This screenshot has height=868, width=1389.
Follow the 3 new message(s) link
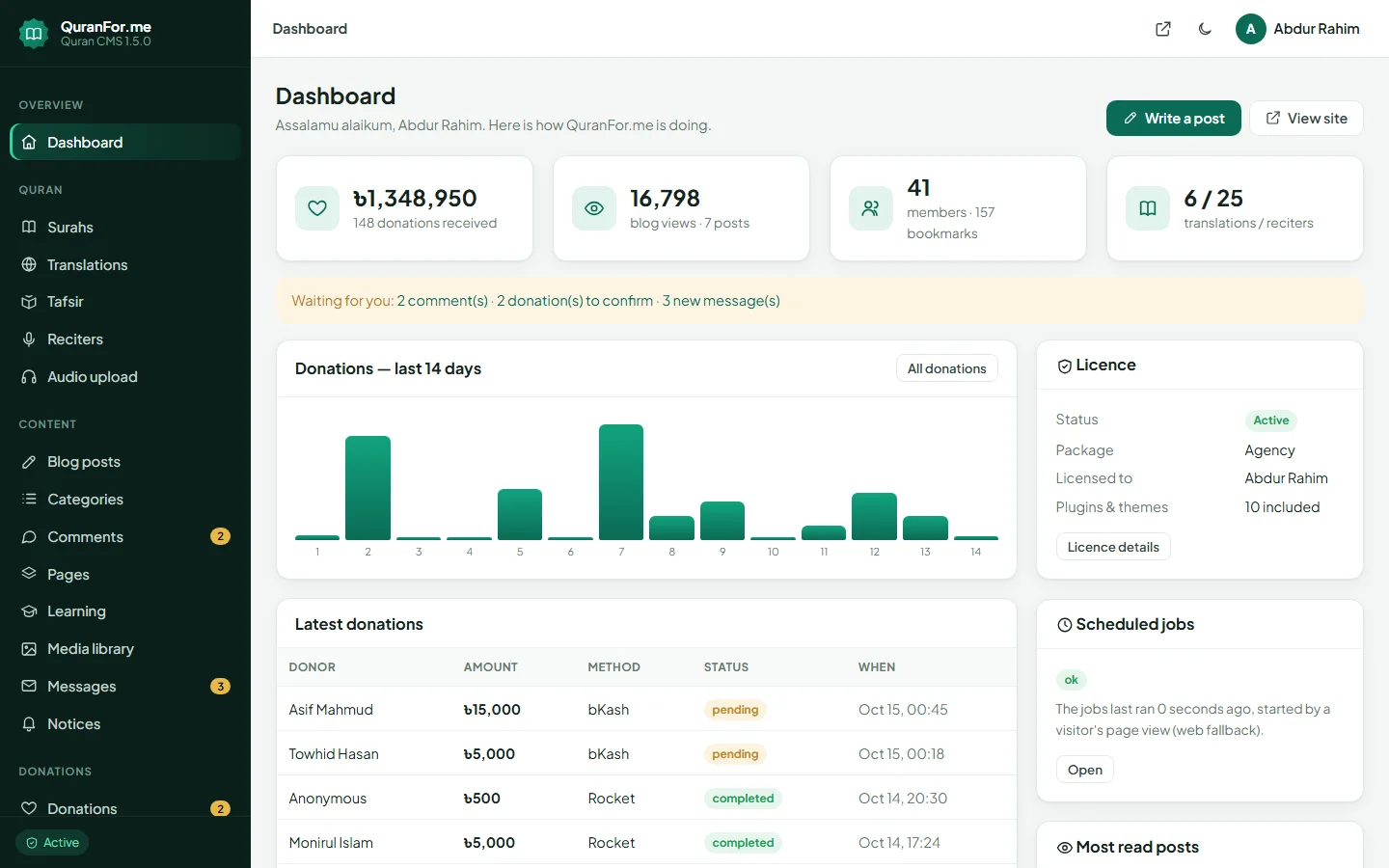(722, 301)
